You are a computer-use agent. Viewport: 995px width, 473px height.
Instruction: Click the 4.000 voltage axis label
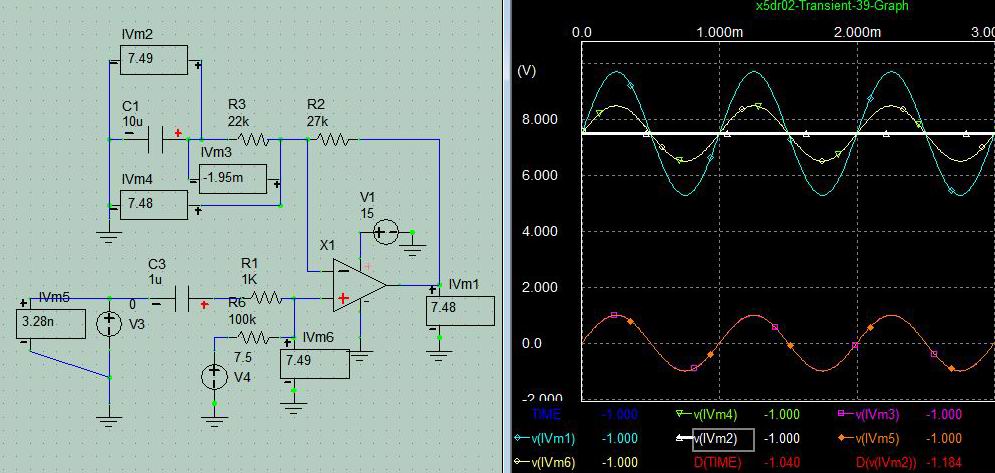pyautogui.click(x=540, y=232)
